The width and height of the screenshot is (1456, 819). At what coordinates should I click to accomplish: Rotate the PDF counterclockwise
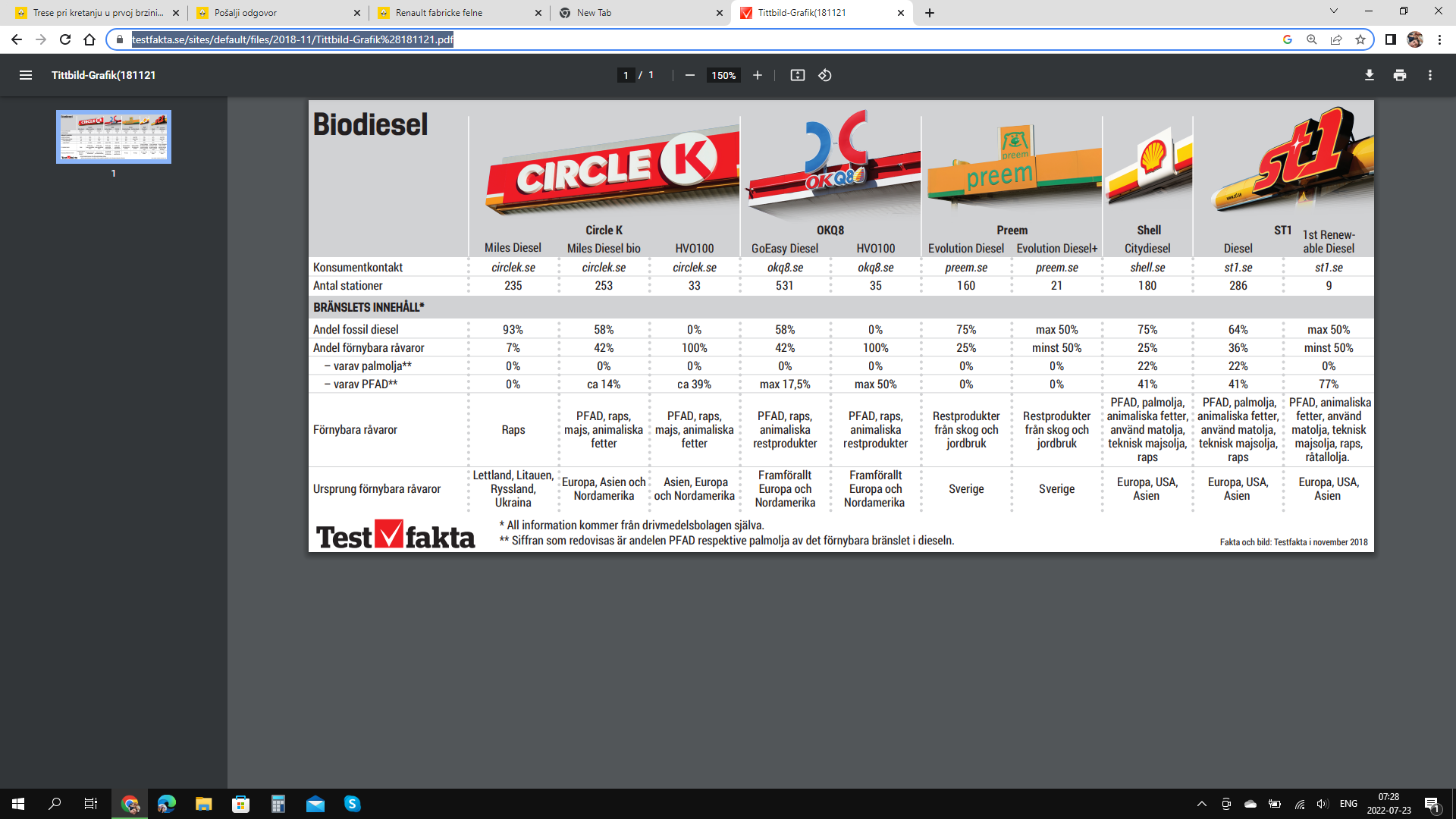(825, 75)
